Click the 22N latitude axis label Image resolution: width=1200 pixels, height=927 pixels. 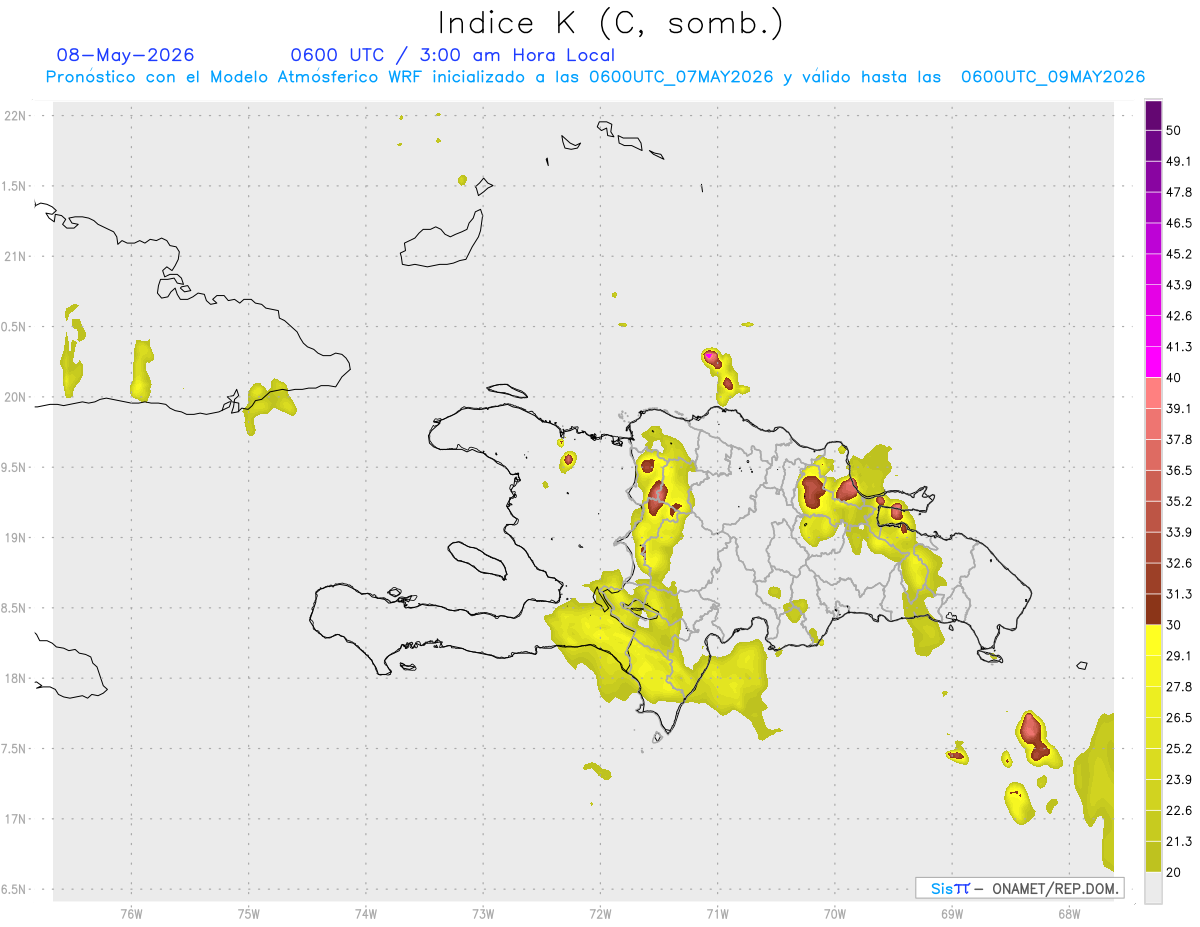[x=17, y=116]
